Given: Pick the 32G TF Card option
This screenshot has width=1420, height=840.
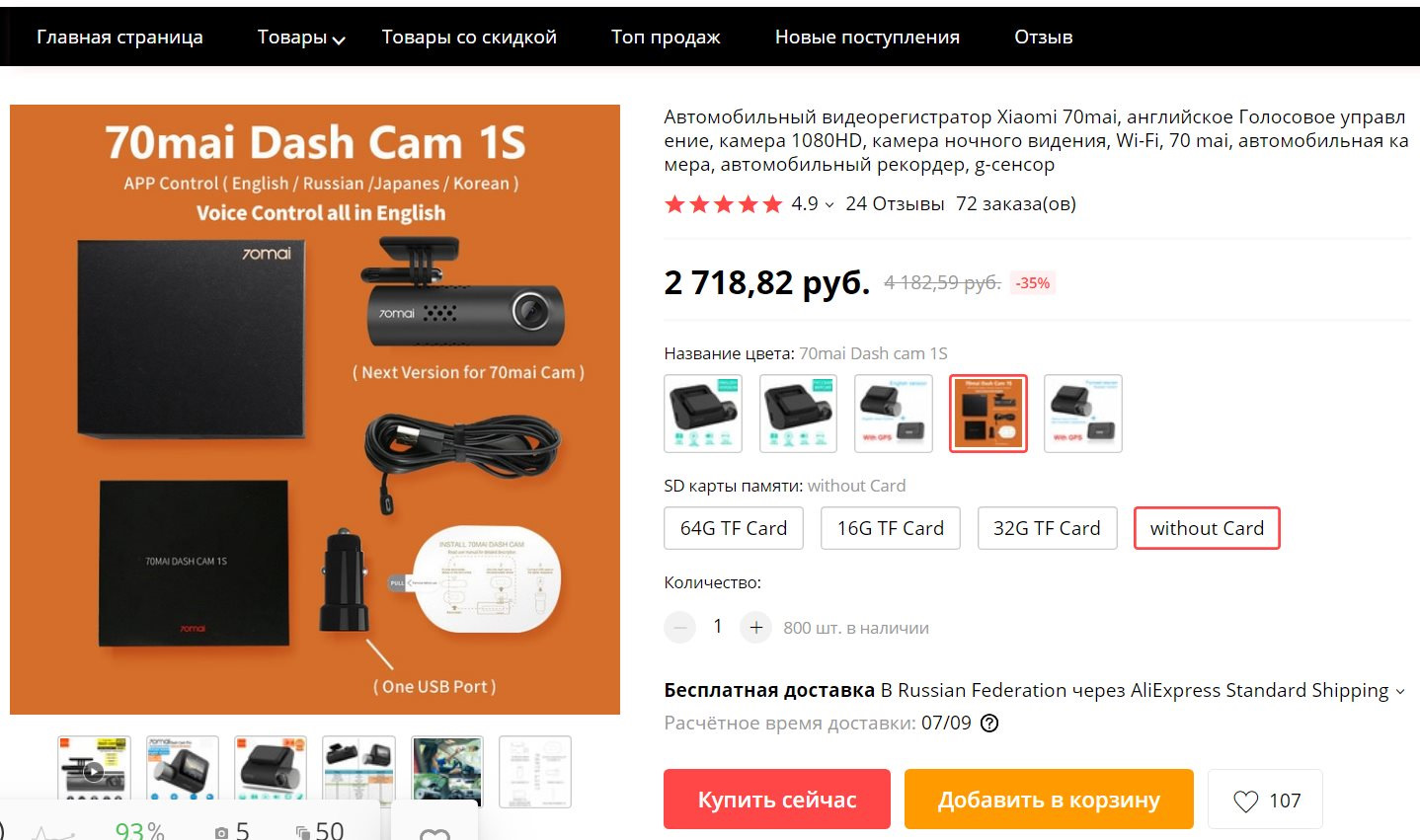Looking at the screenshot, I should pyautogui.click(x=1047, y=528).
